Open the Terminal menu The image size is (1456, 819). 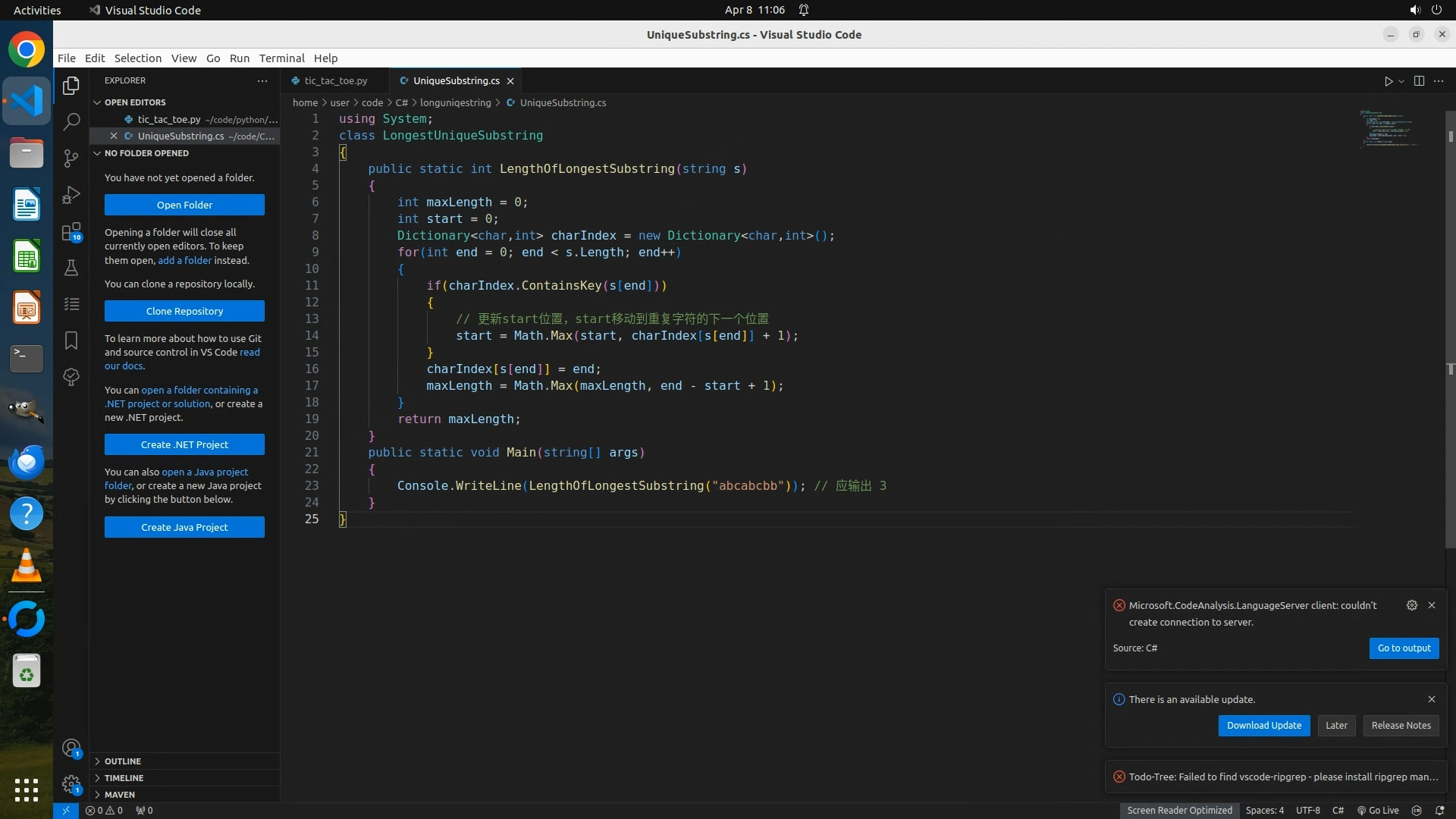tap(281, 58)
